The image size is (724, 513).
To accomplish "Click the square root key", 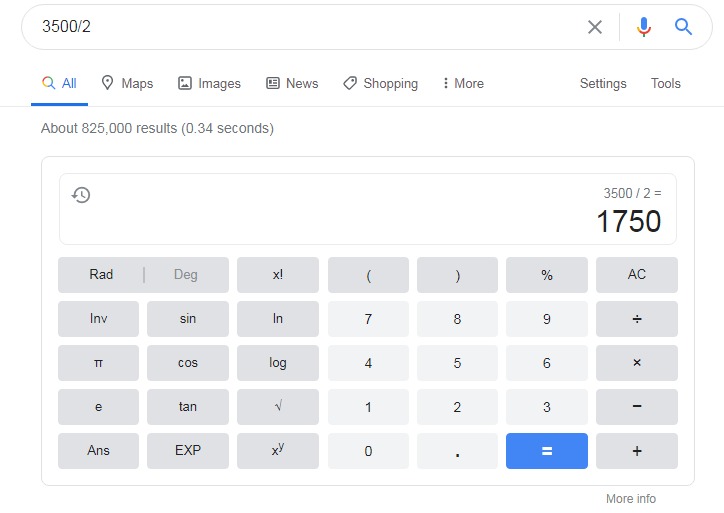I will [x=278, y=407].
